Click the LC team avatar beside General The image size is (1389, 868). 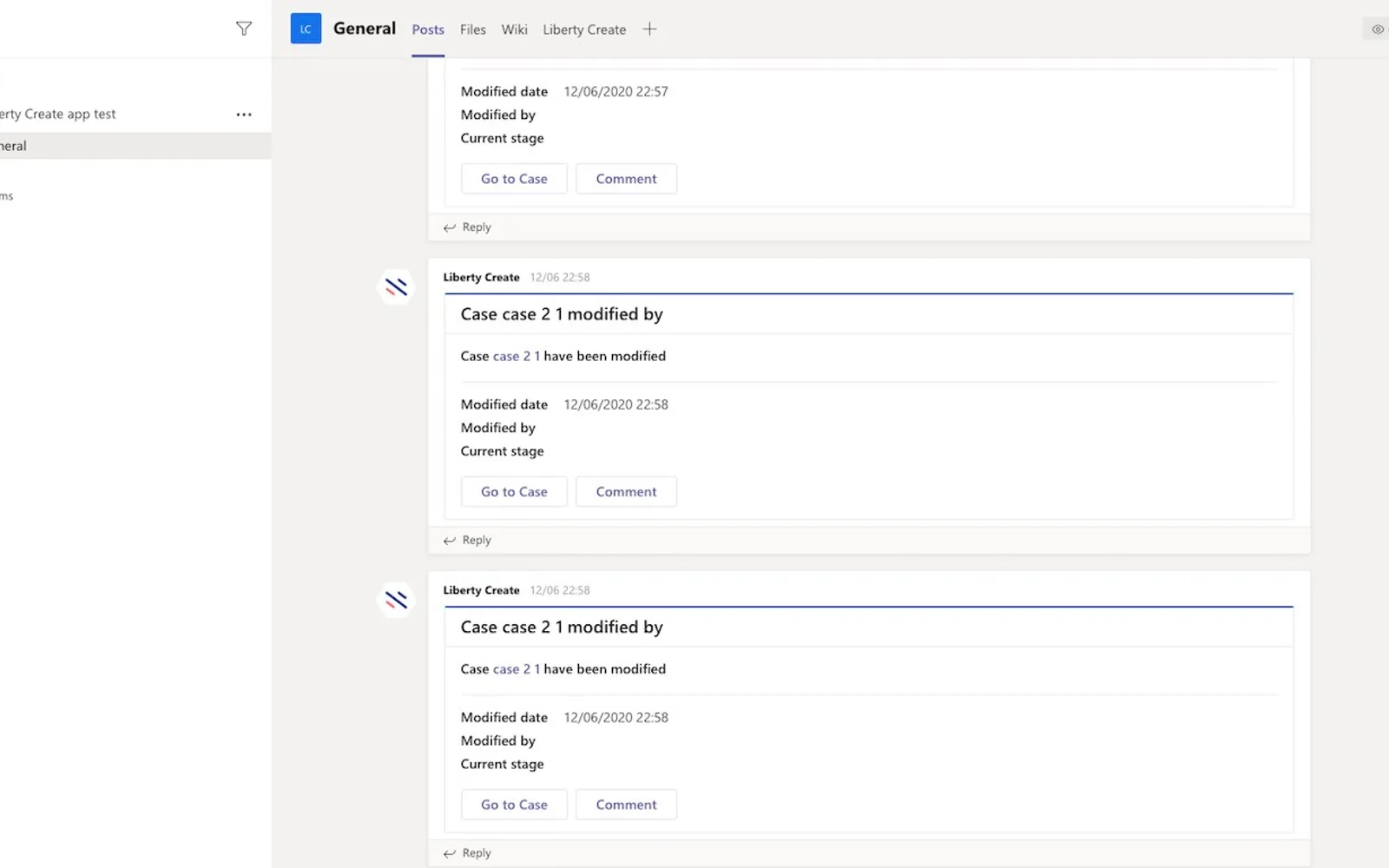(306, 29)
